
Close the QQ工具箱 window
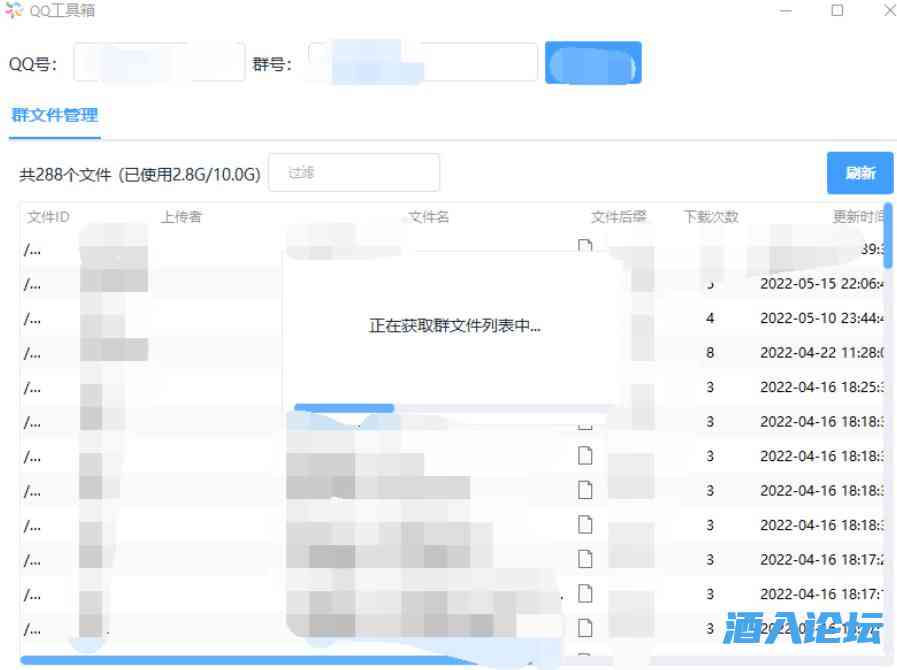coord(889,11)
